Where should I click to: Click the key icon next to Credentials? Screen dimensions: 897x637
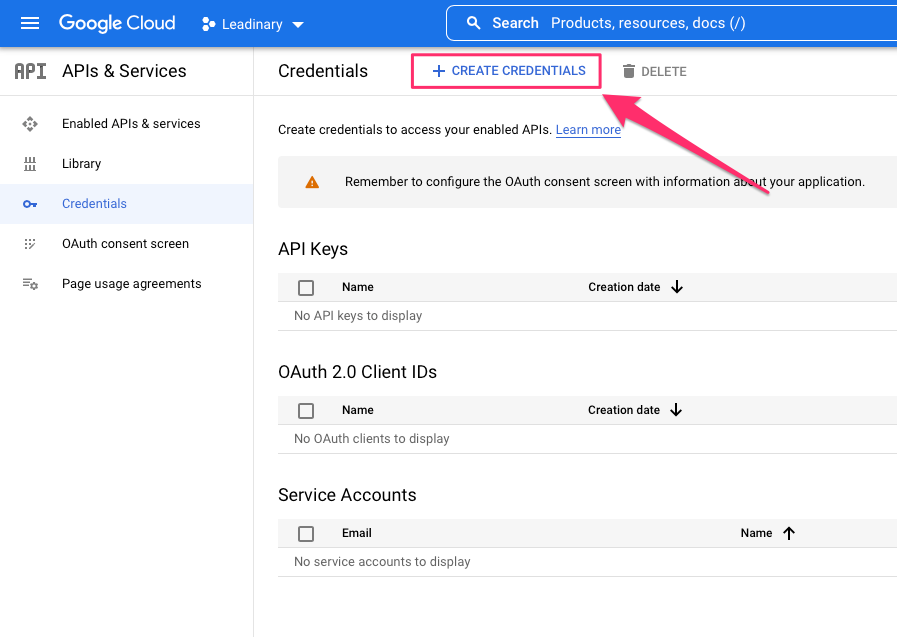[30, 204]
